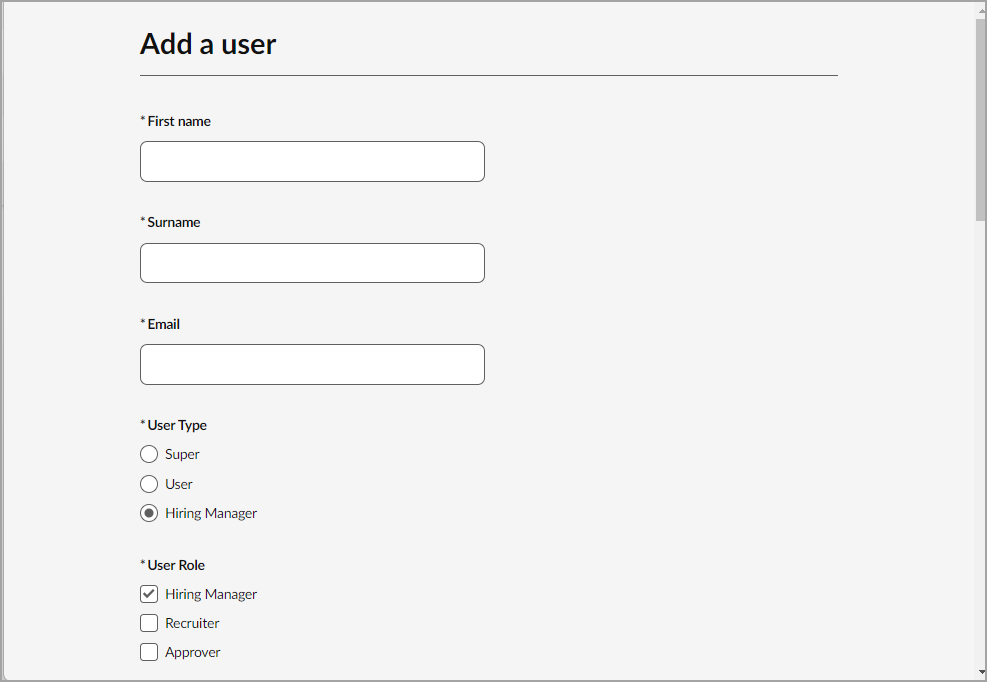
Task: Click the First name input field
Action: point(312,161)
